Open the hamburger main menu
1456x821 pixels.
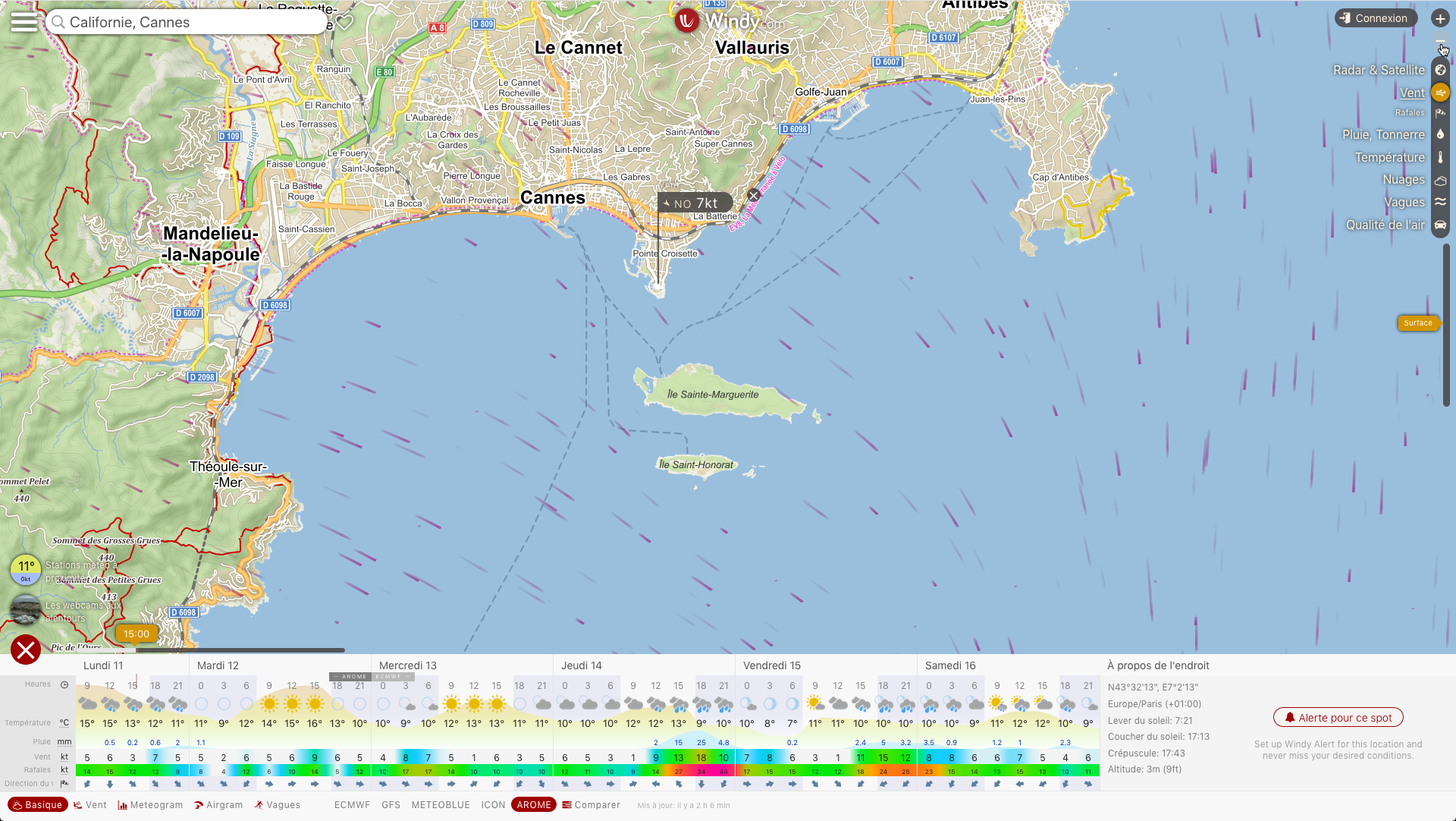[x=24, y=21]
